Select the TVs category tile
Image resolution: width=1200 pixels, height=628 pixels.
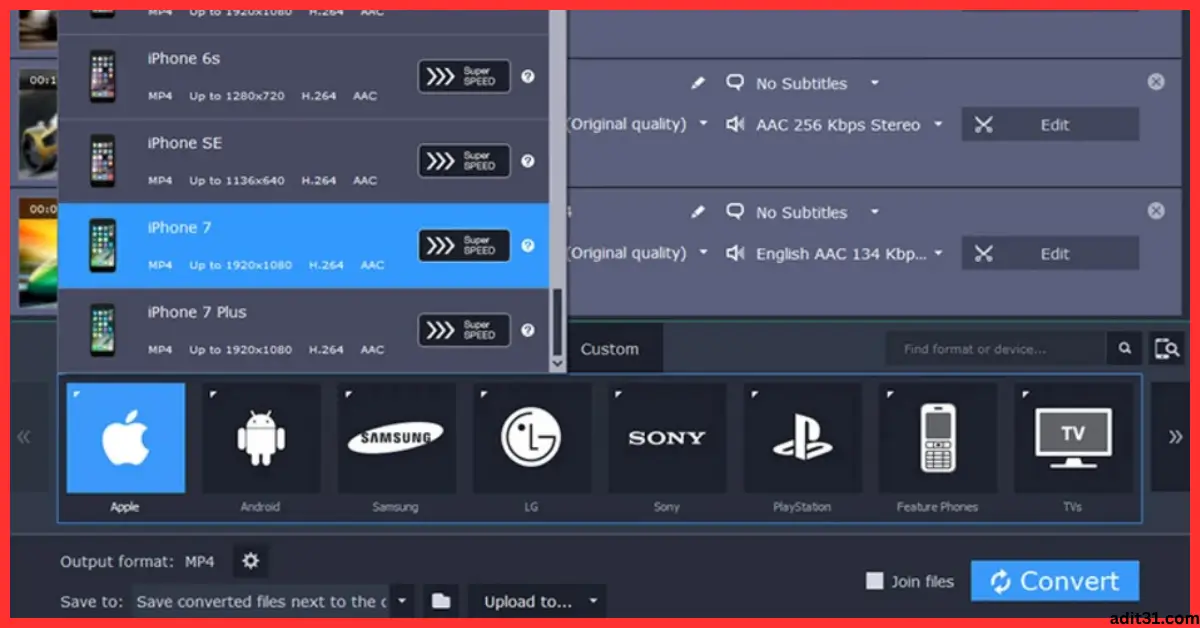tap(1073, 438)
